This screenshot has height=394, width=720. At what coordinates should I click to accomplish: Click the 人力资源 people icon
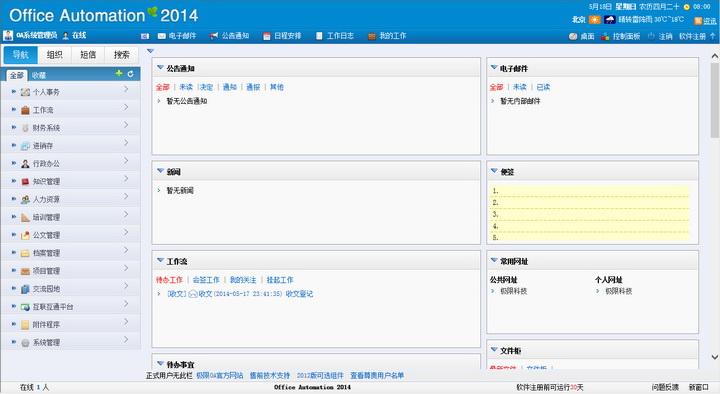coord(25,199)
